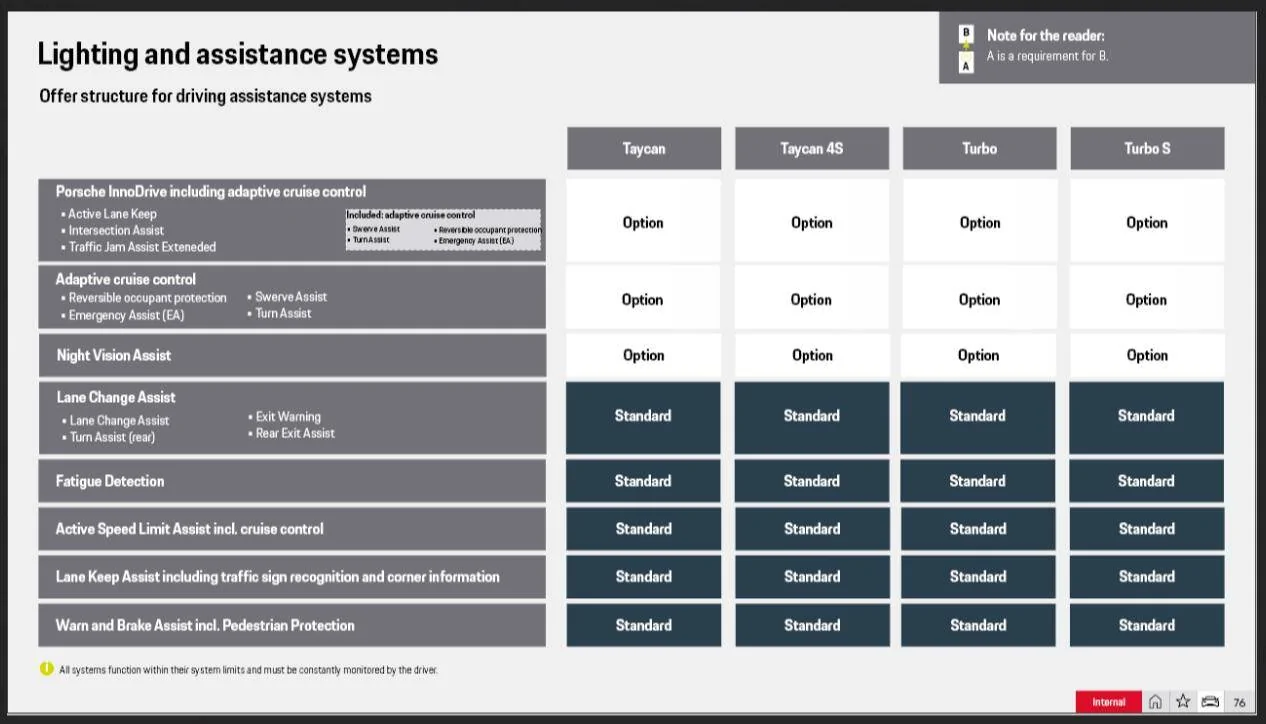Select the Turbo column header
Image resolution: width=1266 pixels, height=724 pixels.
click(x=979, y=148)
